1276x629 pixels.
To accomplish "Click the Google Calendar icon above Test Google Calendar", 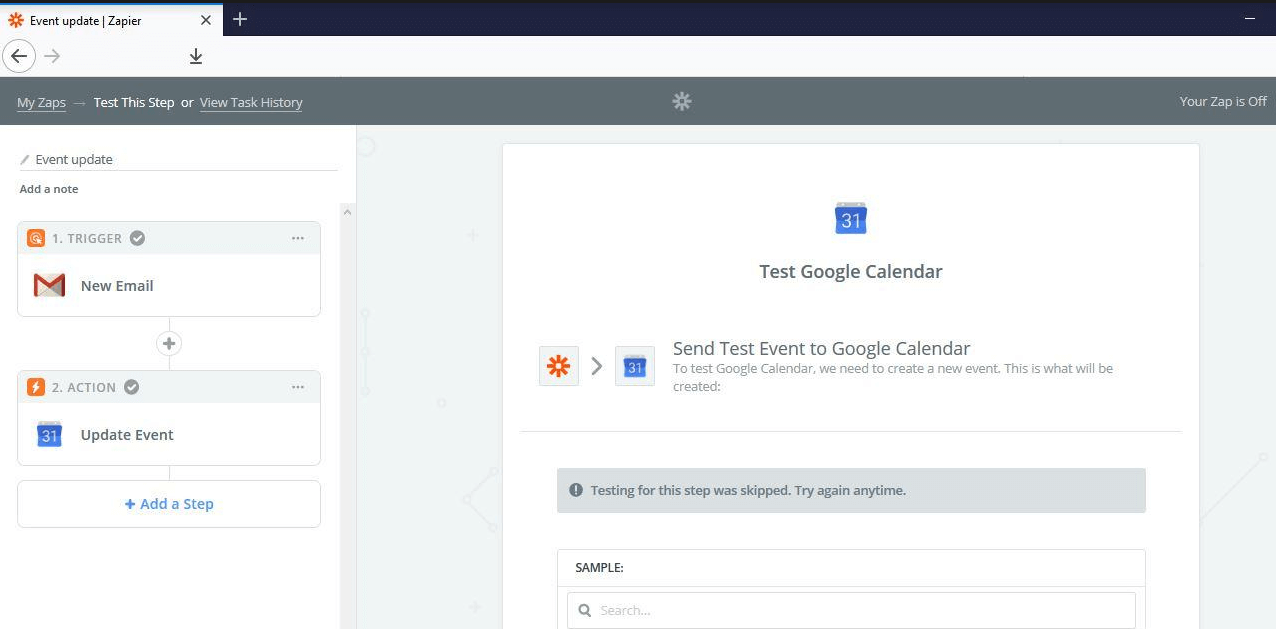I will point(850,218).
